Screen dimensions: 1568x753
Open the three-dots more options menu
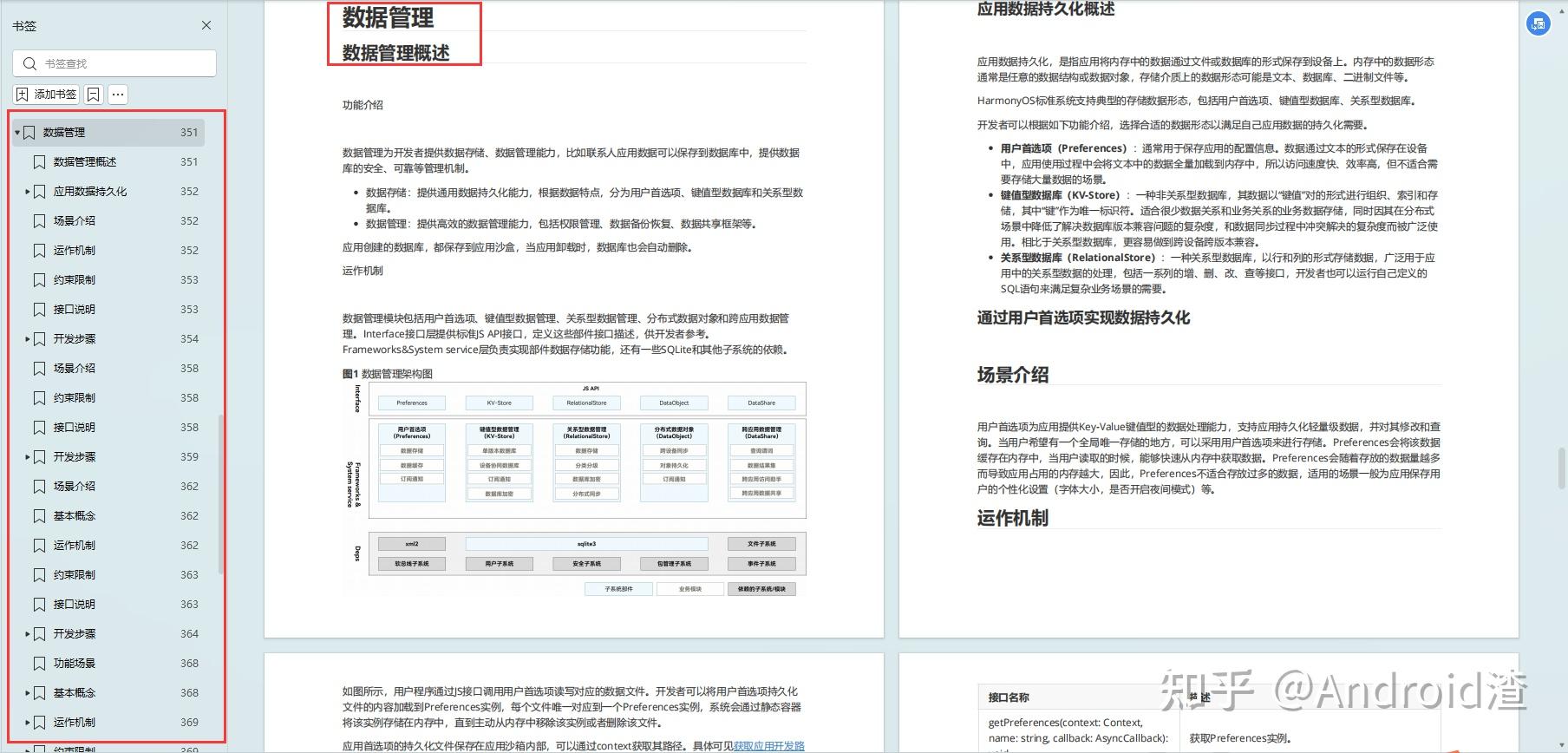click(118, 94)
